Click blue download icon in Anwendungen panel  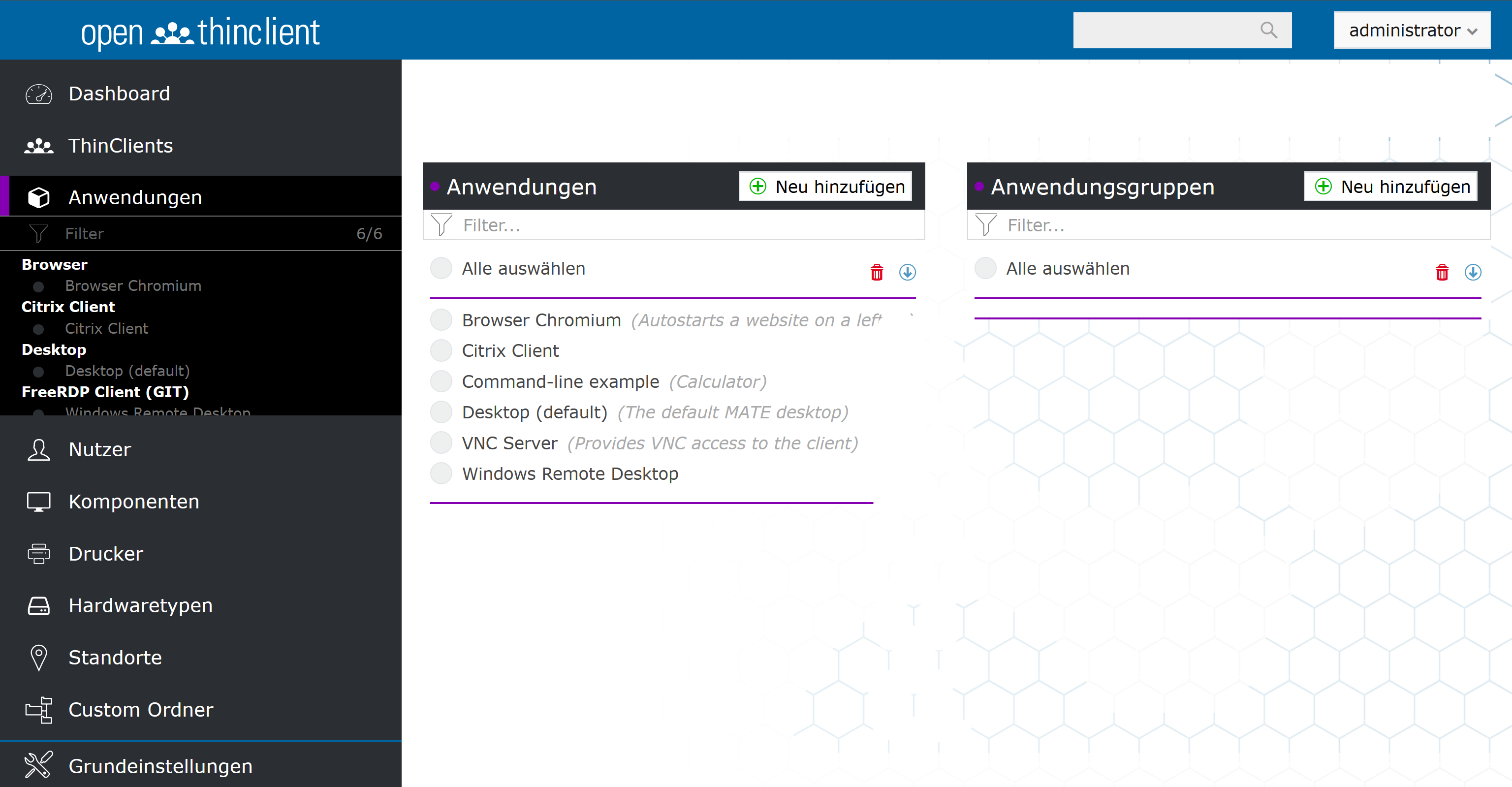pyautogui.click(x=907, y=272)
